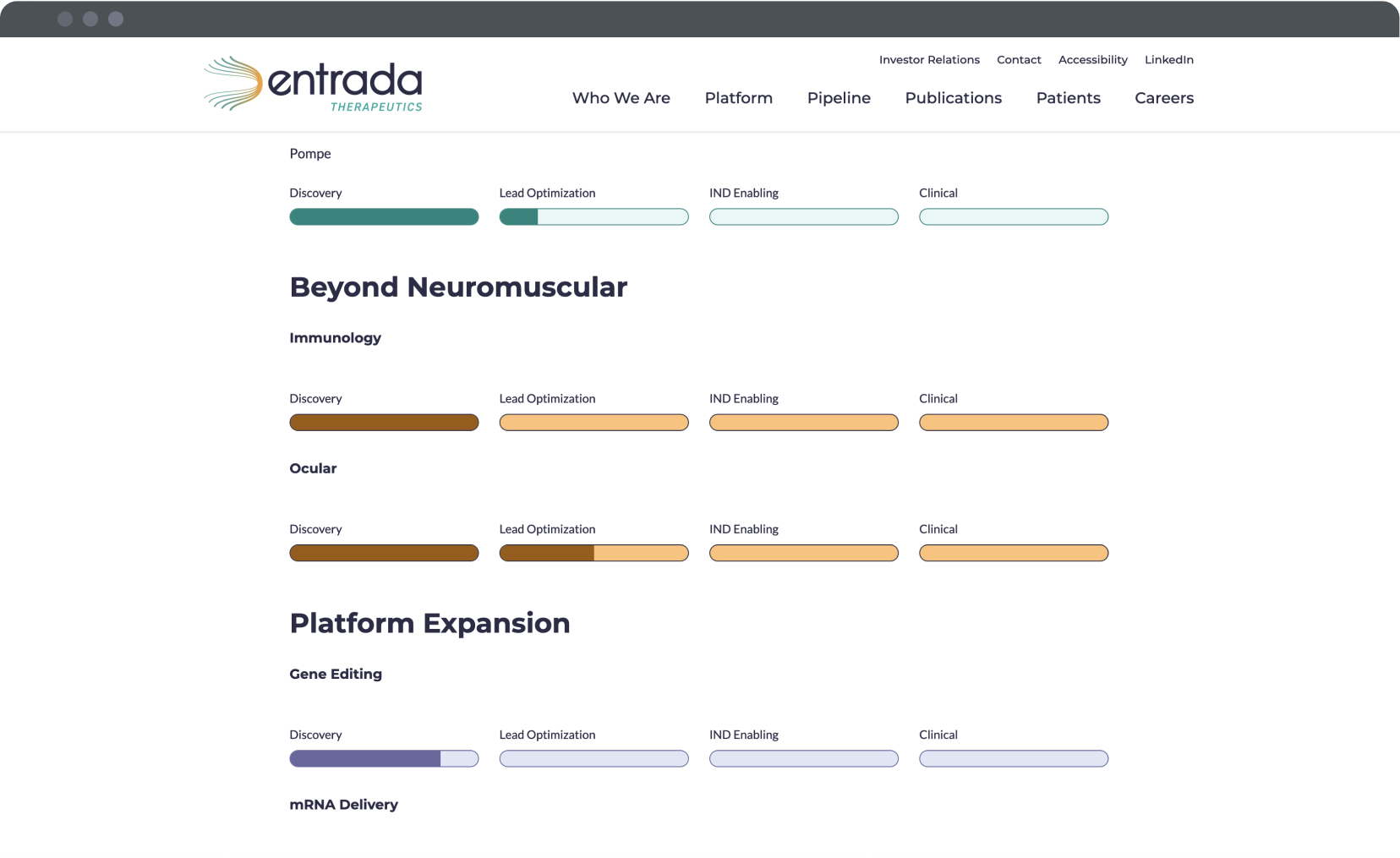
Task: Click the mRNA Delivery label
Action: pos(343,804)
